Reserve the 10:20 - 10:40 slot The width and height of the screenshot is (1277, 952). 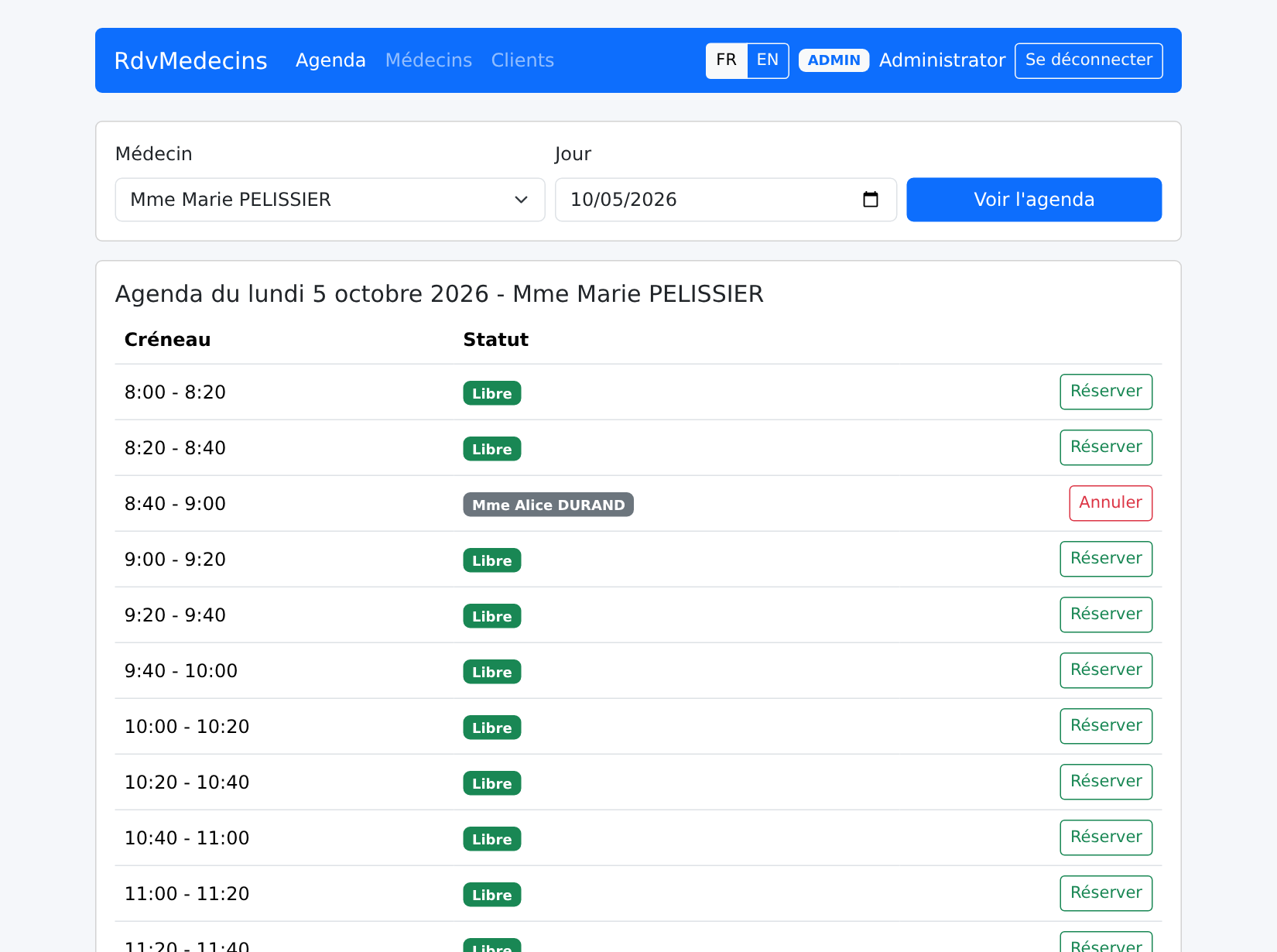[x=1106, y=782]
